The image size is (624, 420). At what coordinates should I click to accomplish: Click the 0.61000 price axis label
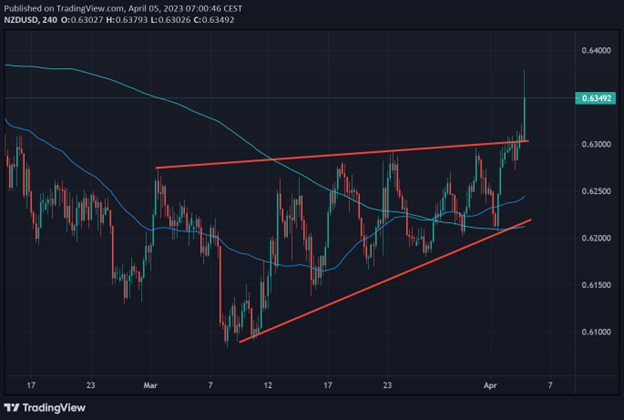[x=595, y=331]
